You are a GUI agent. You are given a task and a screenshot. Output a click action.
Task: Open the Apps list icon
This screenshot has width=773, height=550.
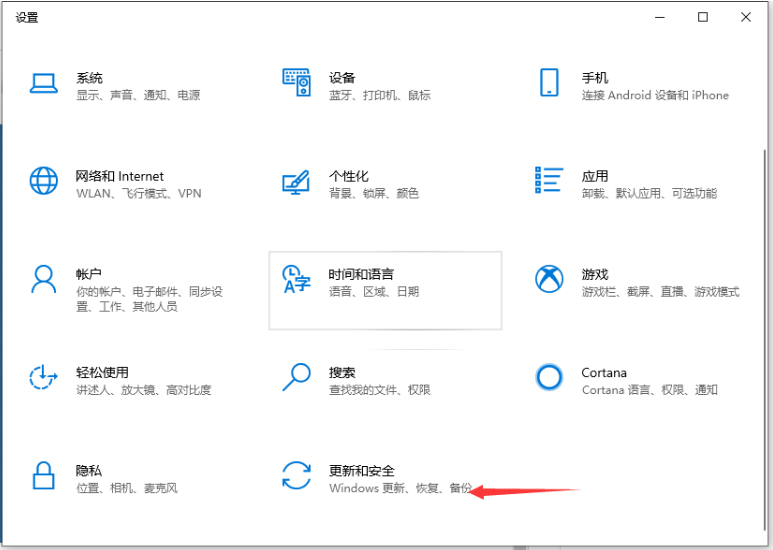549,181
